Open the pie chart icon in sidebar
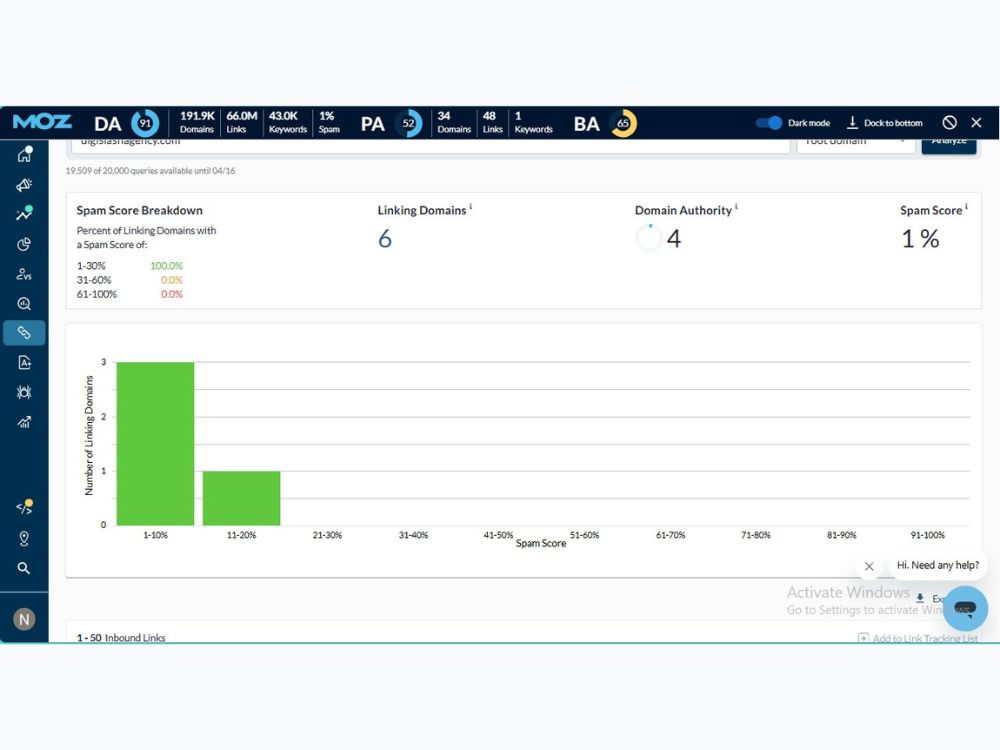 (24, 244)
